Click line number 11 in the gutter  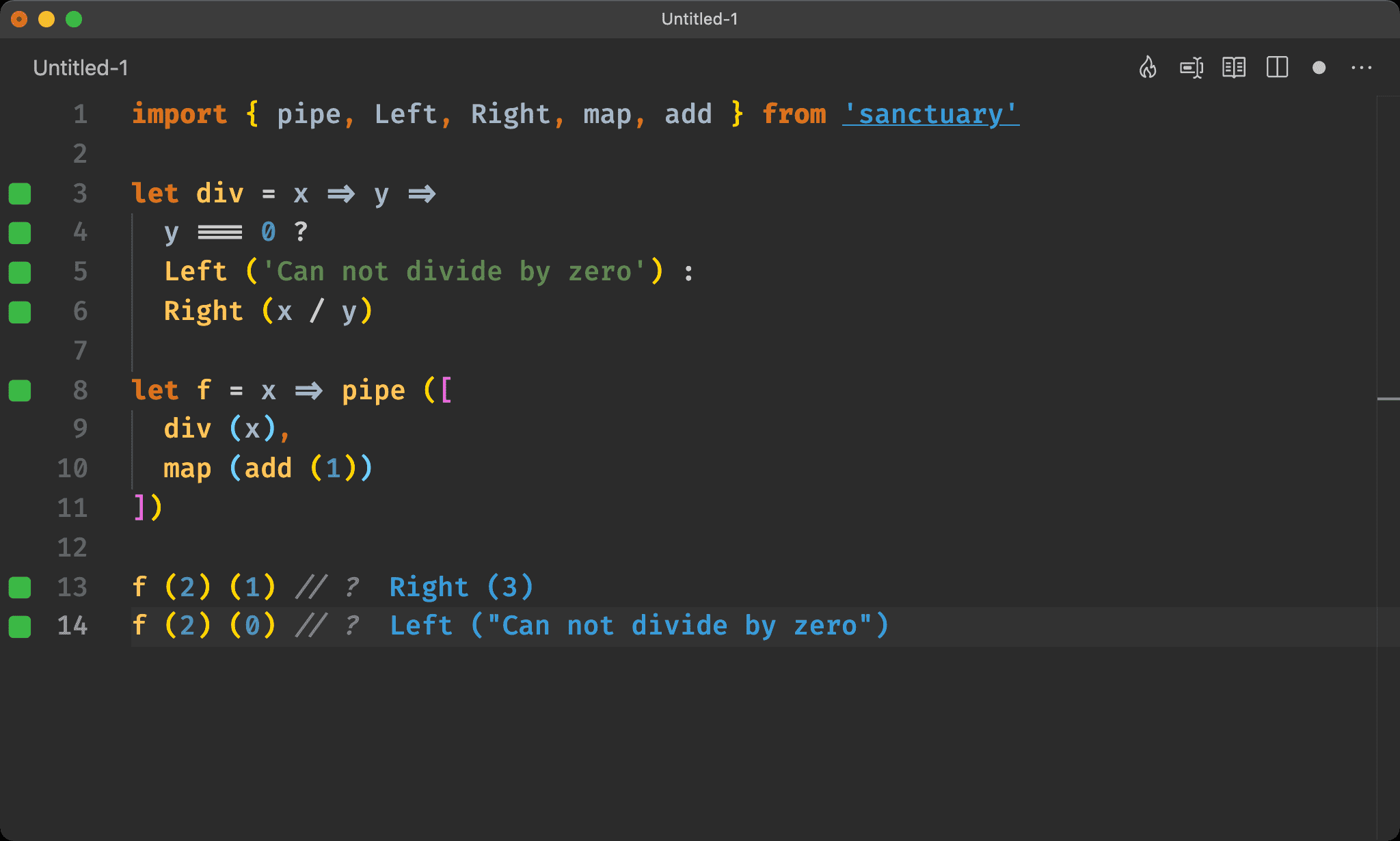coord(72,508)
